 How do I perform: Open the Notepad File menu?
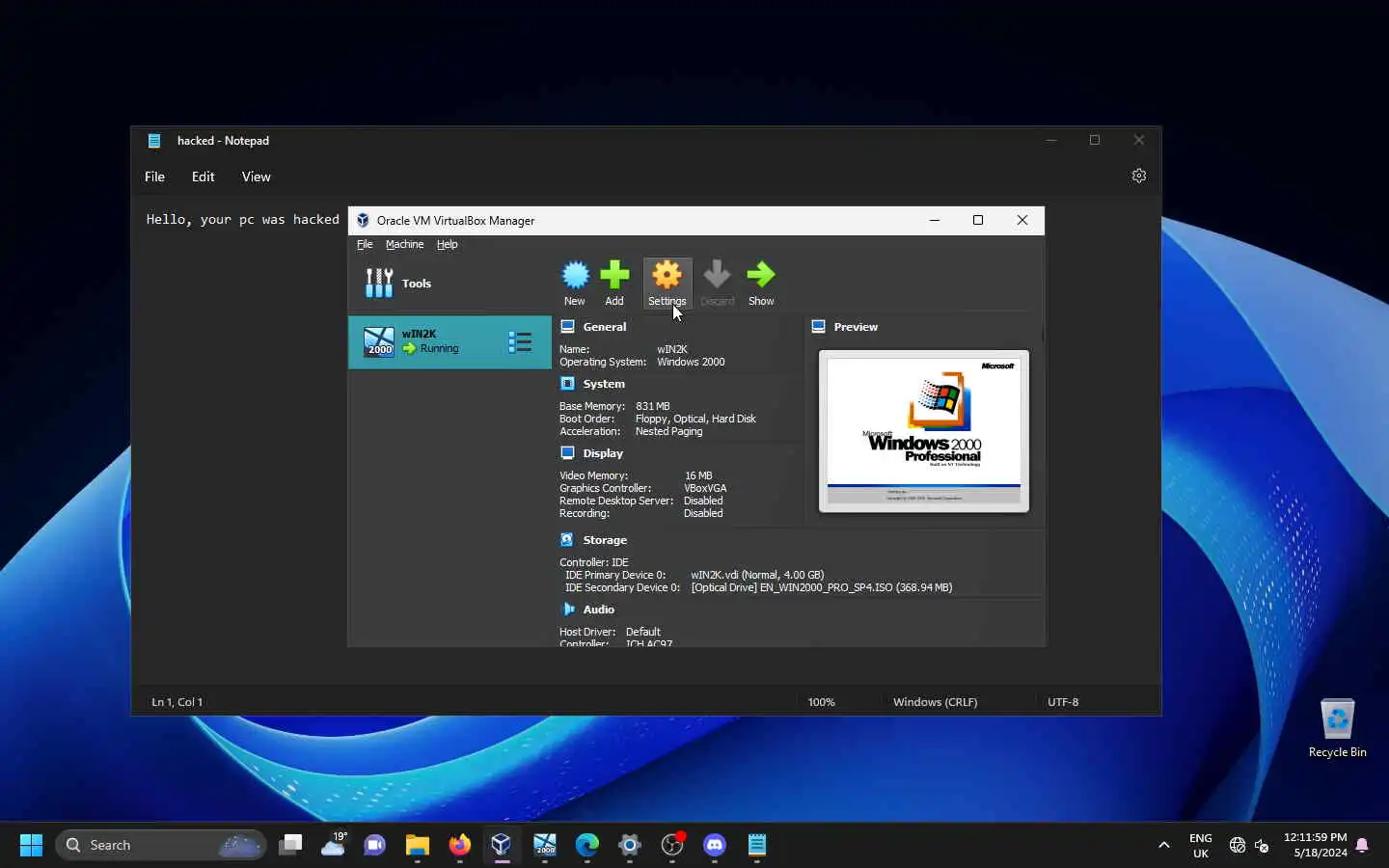[x=154, y=176]
